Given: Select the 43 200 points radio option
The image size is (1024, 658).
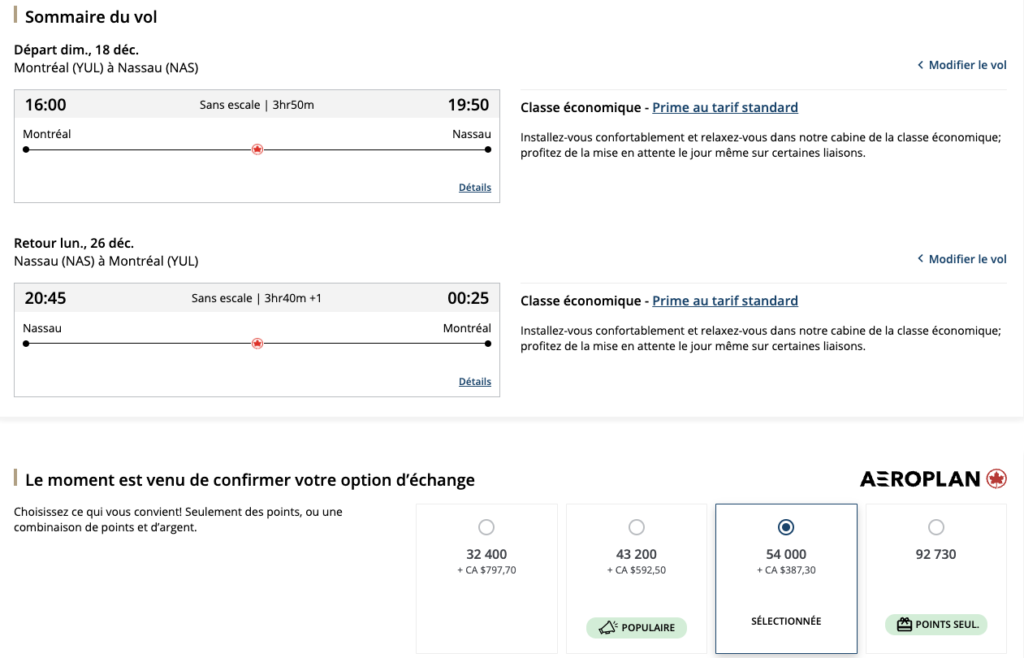Looking at the screenshot, I should 636,527.
